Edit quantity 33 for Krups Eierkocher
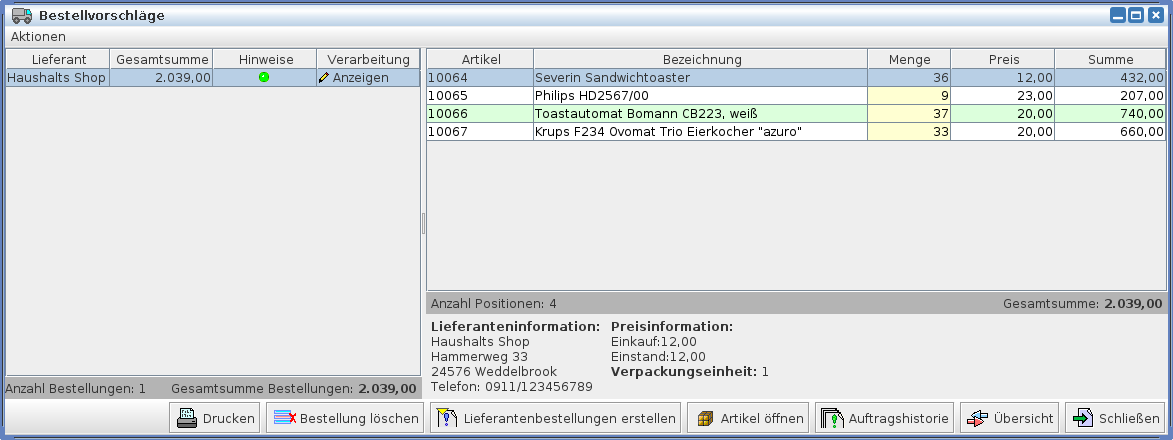Screen dimensions: 1173x440 coord(908,131)
